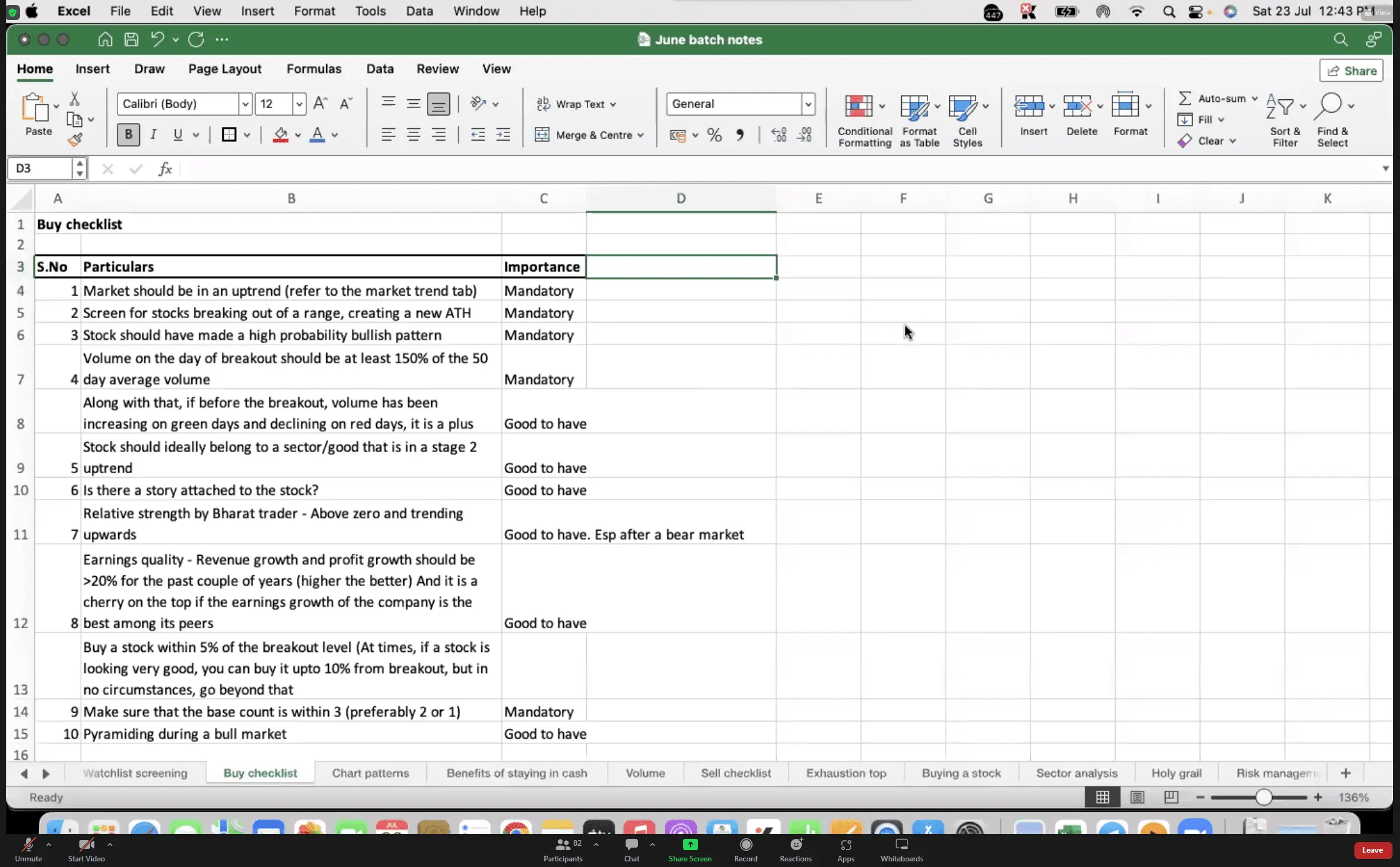Switch to the Formulas ribbon tab

click(x=314, y=69)
